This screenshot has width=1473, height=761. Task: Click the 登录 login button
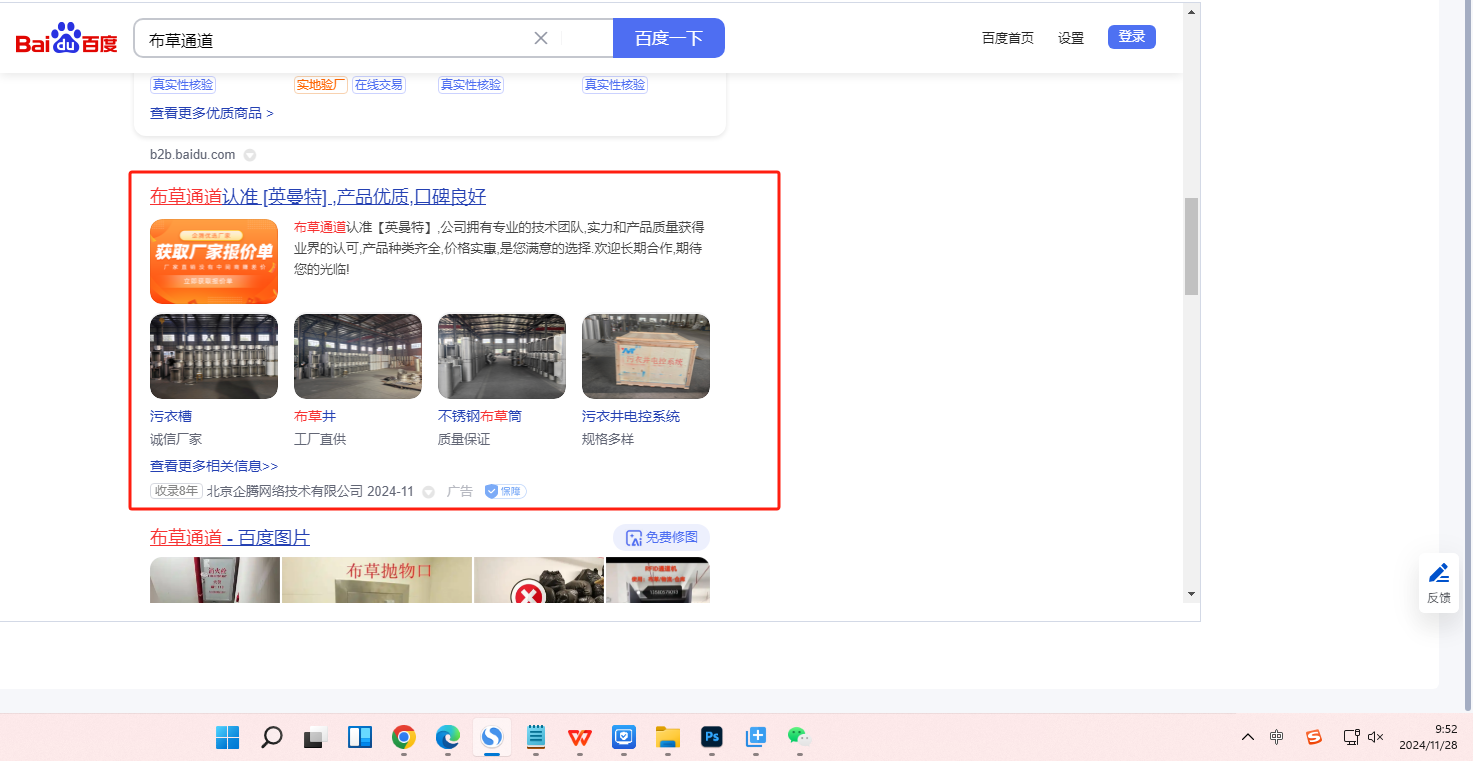click(x=1131, y=37)
